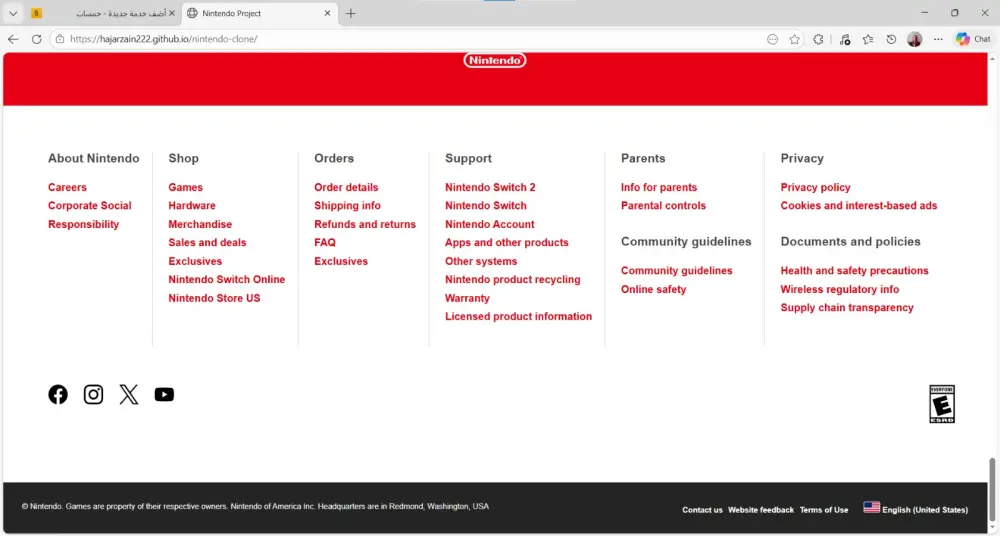Open Refunds and returns link
This screenshot has height=536, width=1000.
point(365,224)
